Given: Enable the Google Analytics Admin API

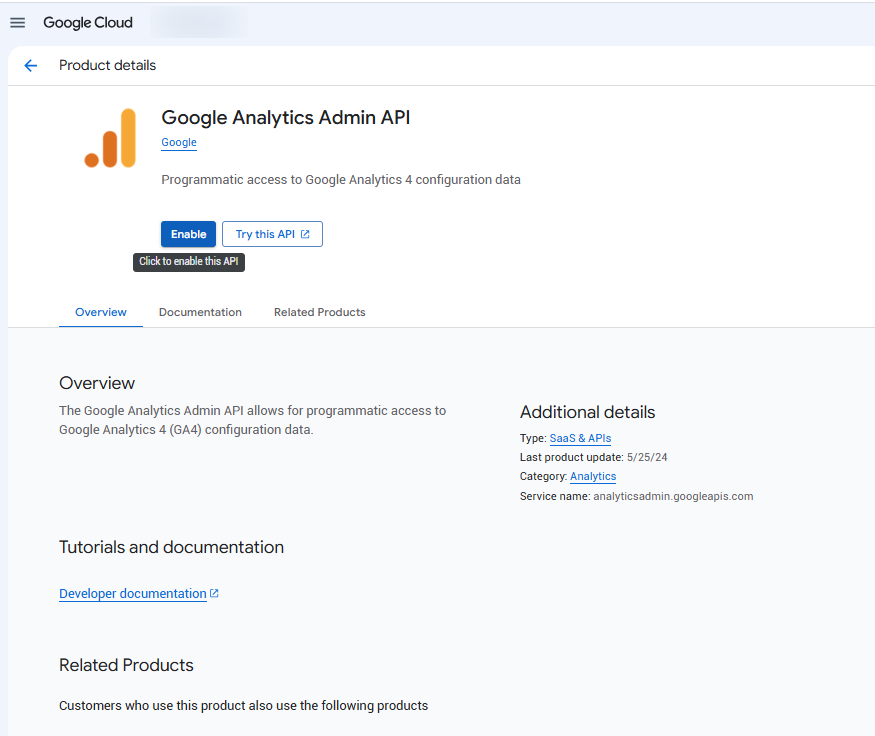Looking at the screenshot, I should [189, 234].
